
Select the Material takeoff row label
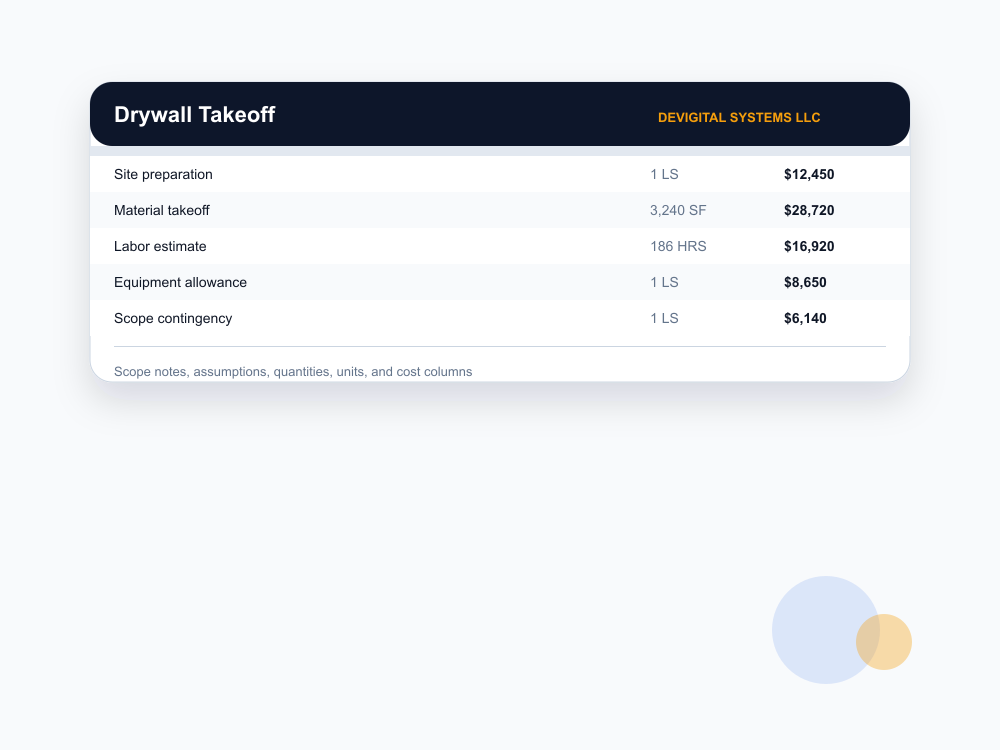[x=161, y=210]
